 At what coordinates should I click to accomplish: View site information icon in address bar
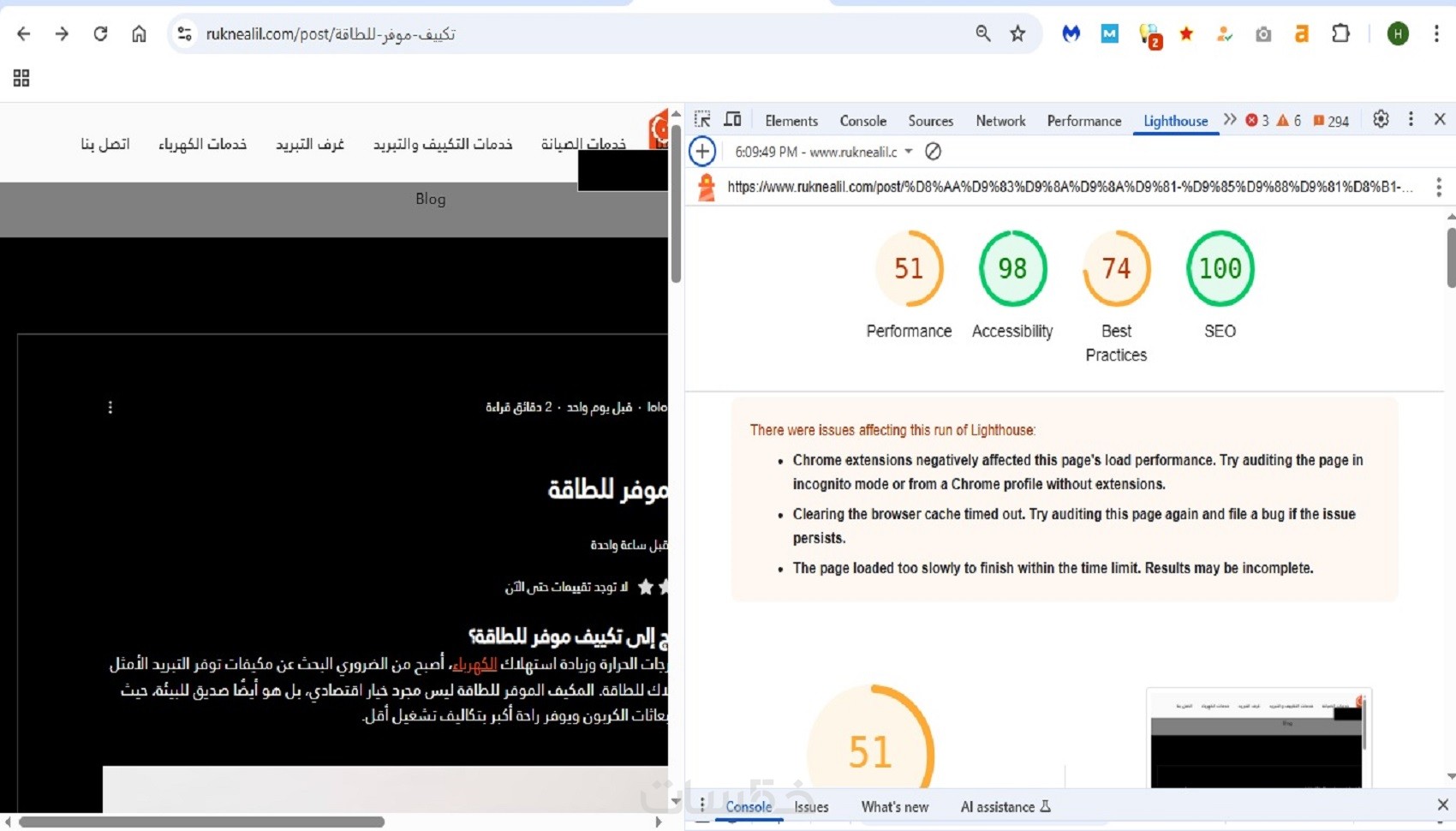tap(184, 33)
